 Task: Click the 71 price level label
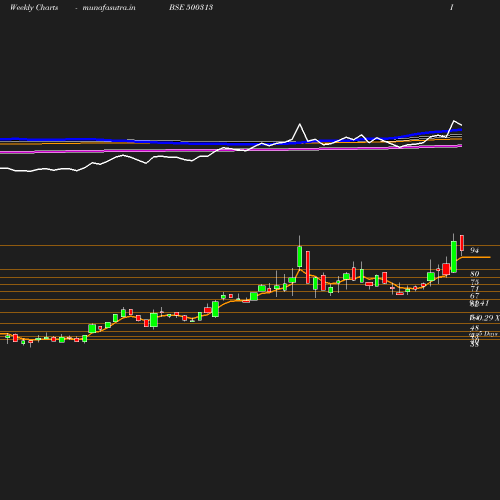474,289
